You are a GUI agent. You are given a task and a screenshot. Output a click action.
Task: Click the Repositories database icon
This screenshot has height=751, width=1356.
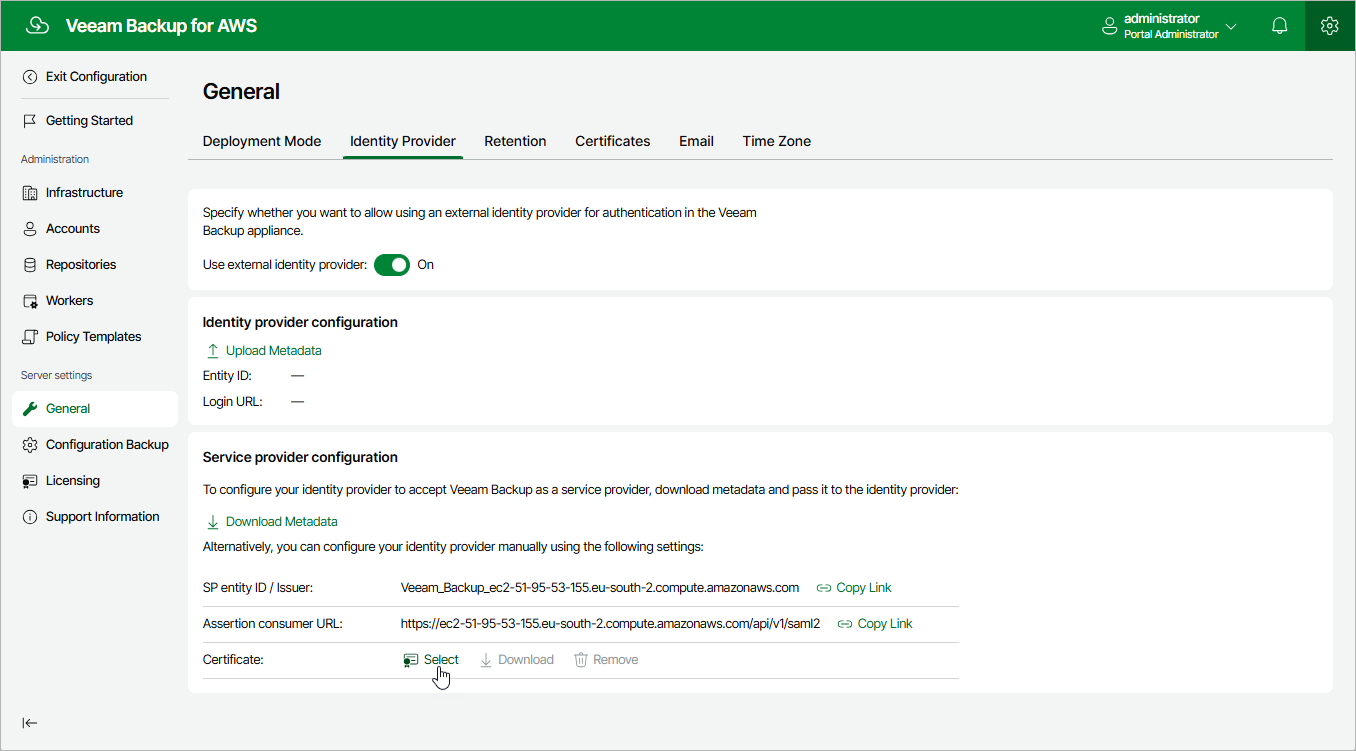tap(30, 265)
